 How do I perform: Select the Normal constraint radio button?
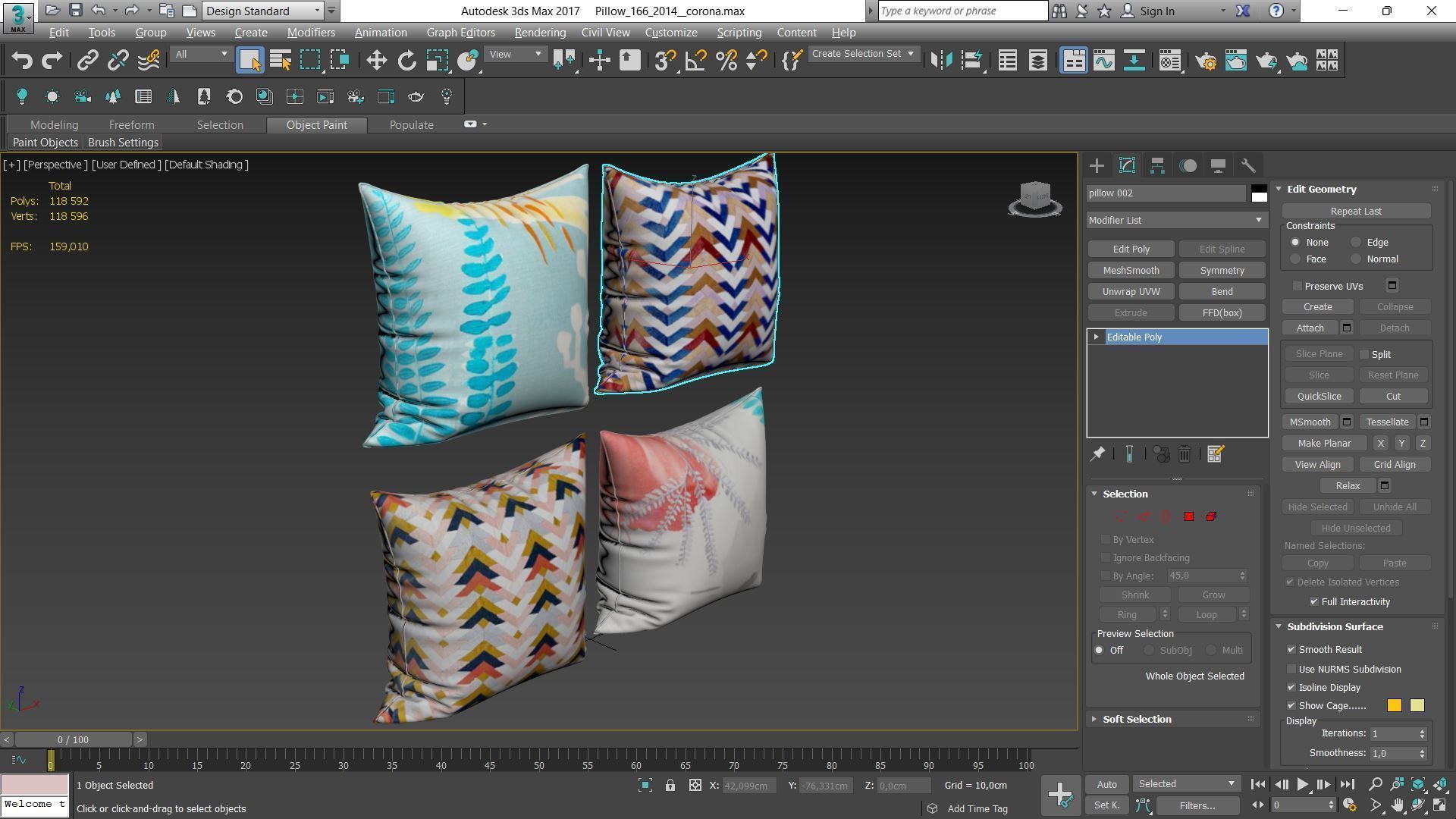click(1355, 259)
